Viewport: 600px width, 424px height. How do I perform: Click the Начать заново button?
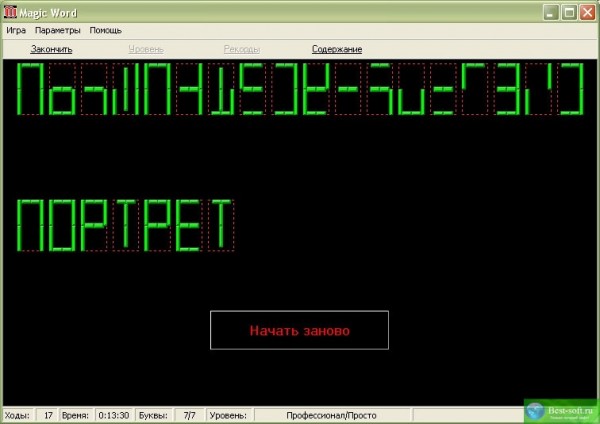tap(299, 330)
